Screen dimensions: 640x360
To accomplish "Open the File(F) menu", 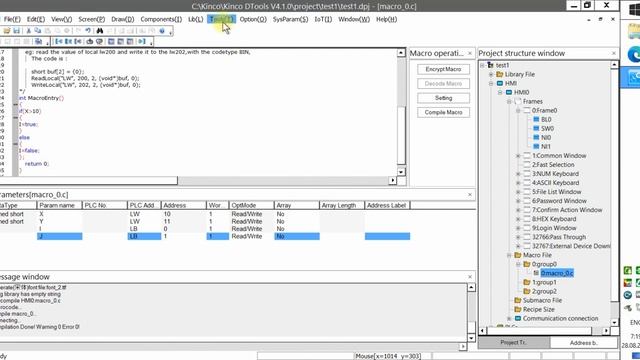I will tap(12, 19).
